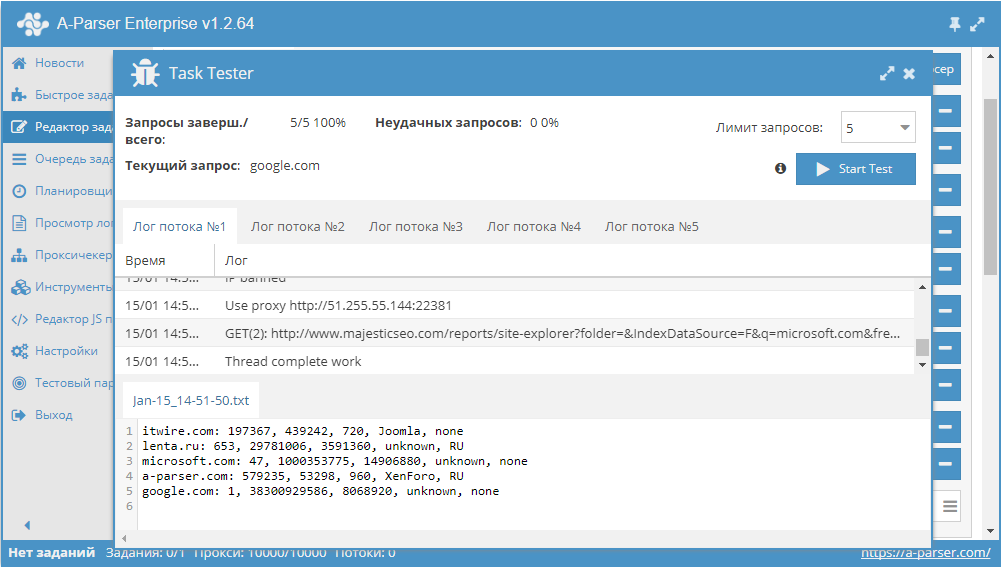Click the pin icon in header
This screenshot has width=1001, height=567.
pos(955,24)
